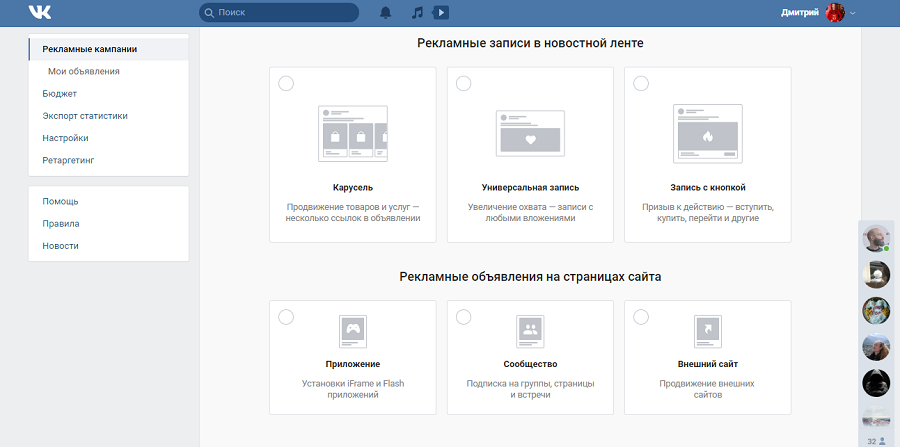
Task: Click the Сообщество card title
Action: pos(530,364)
